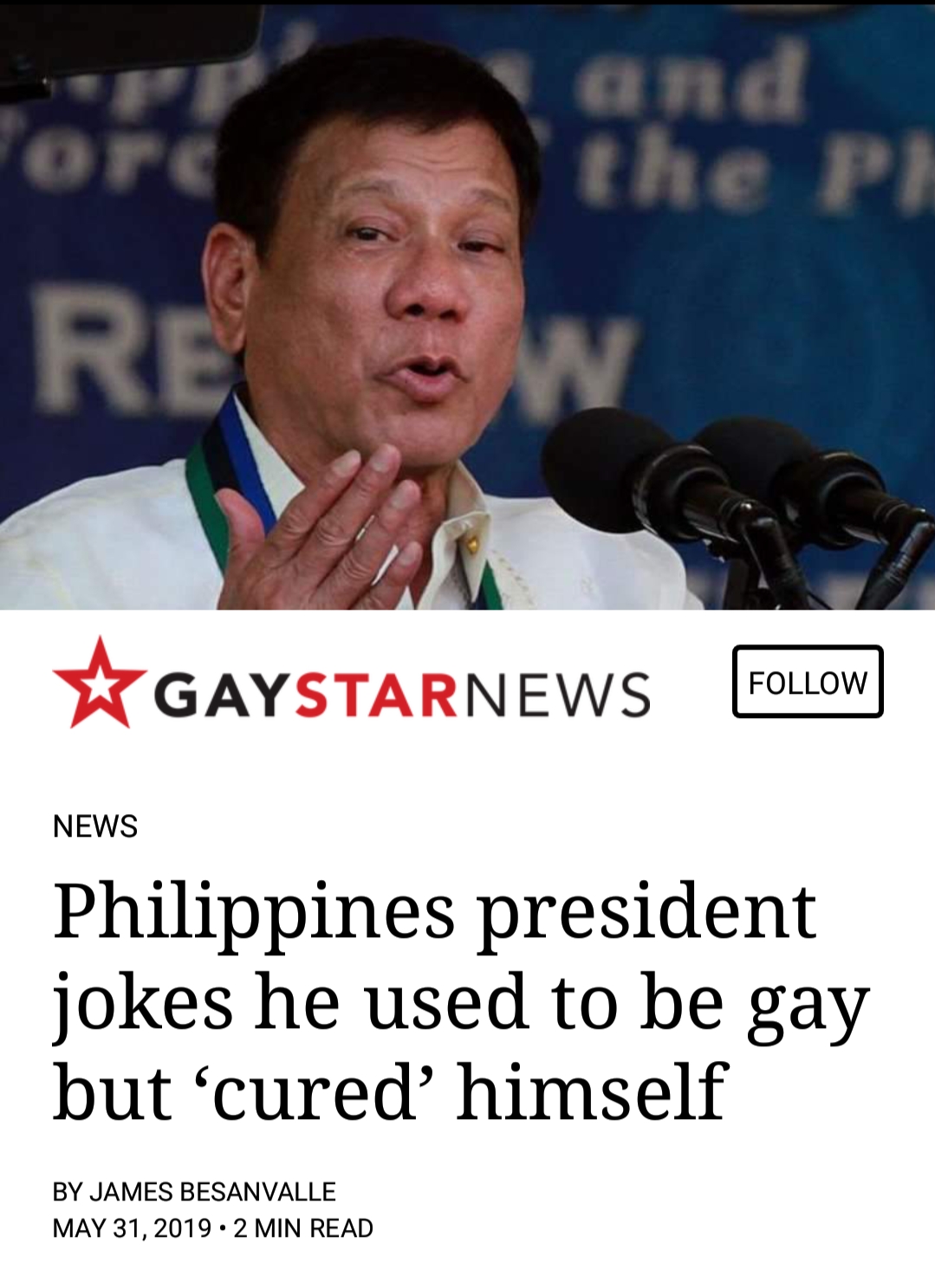Open the NEWS category label
Screen dimensions: 935x1288
95,826
